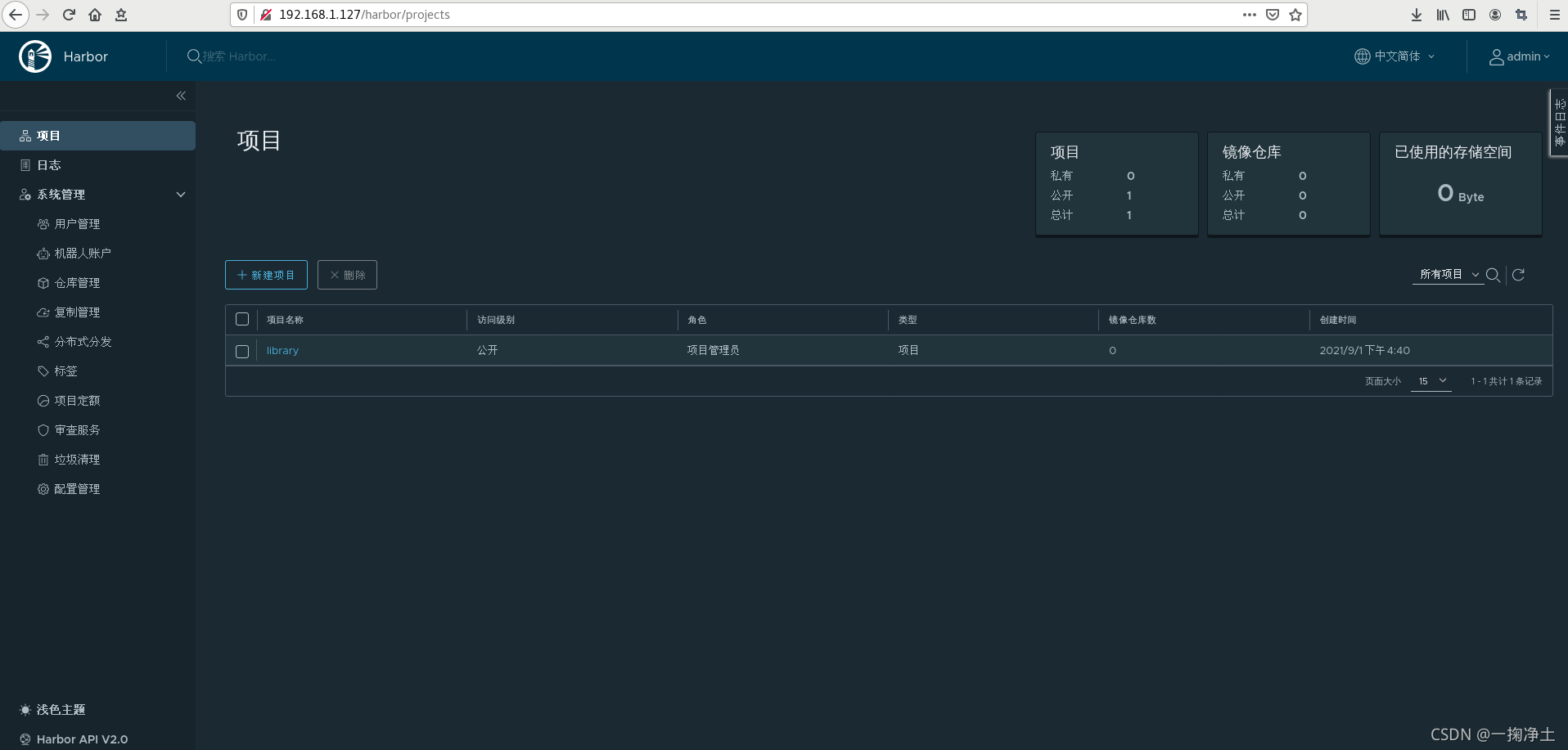
Task: Click the customize toolbar icon next to home
Action: (x=121, y=15)
